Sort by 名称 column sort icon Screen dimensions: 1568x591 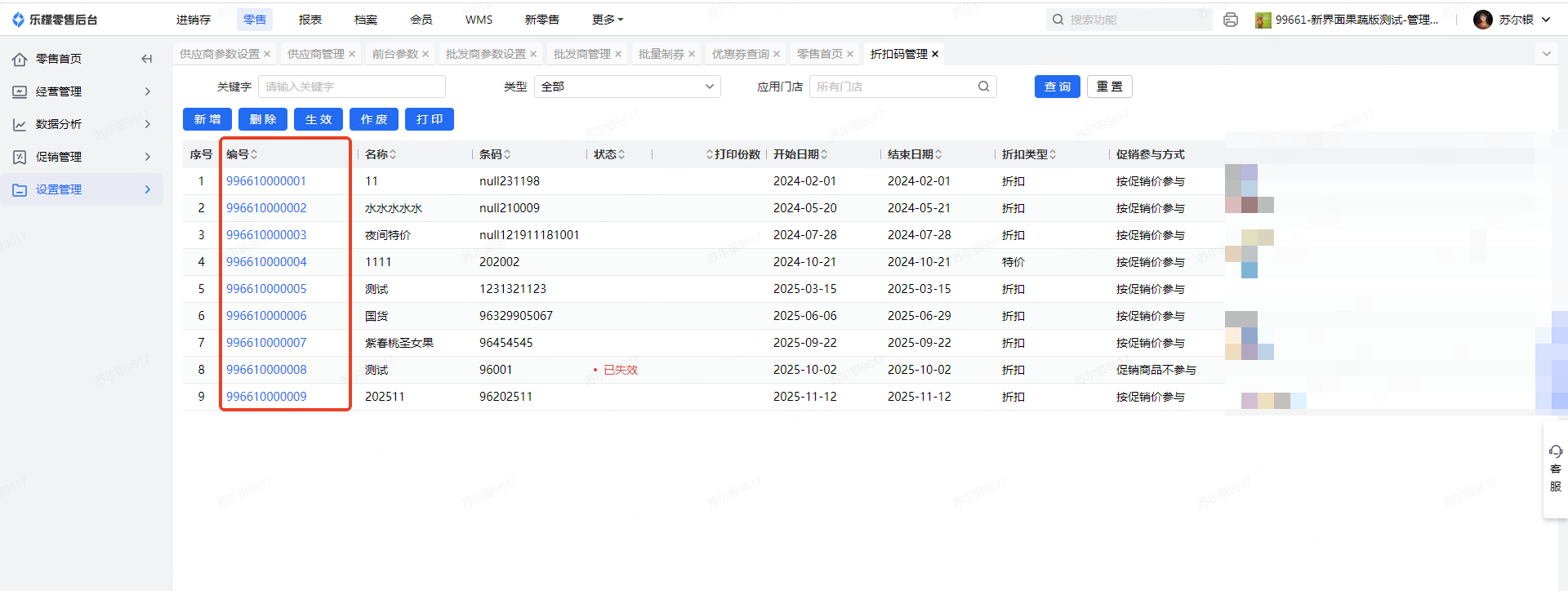[x=393, y=154]
